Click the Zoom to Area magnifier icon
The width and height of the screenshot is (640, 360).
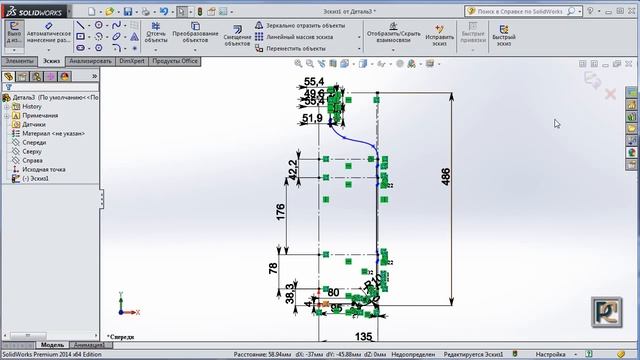310,64
